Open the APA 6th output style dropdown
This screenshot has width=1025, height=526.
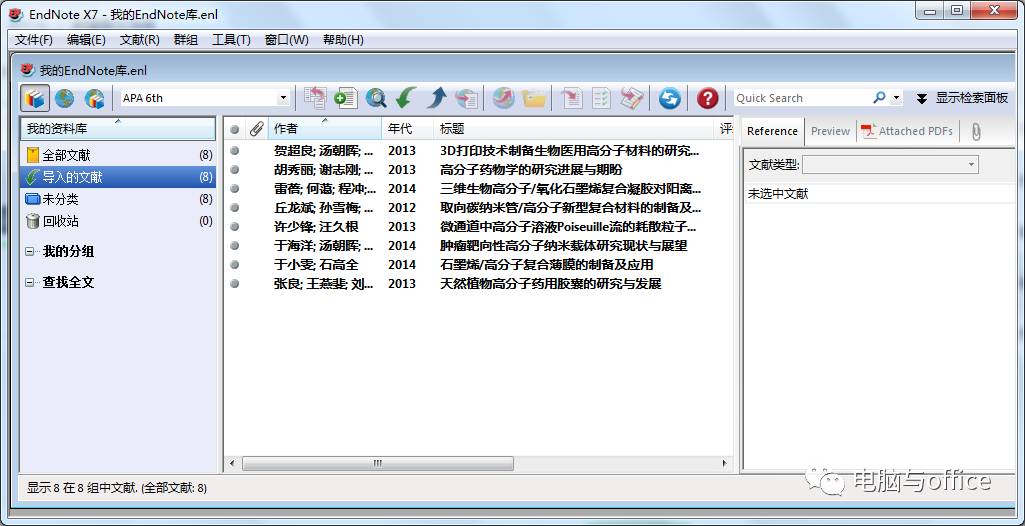click(283, 98)
